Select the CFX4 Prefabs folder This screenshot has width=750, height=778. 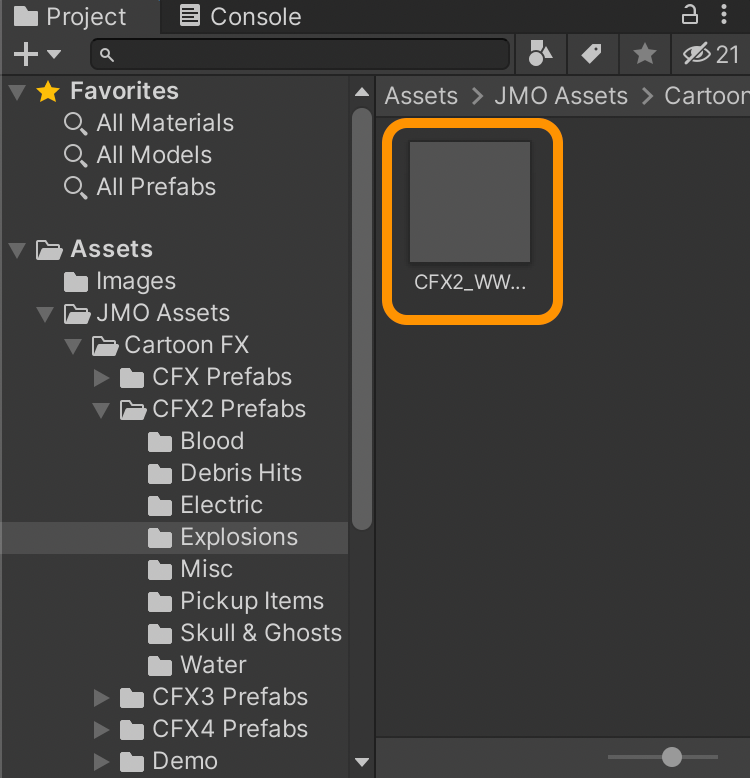coord(214,729)
